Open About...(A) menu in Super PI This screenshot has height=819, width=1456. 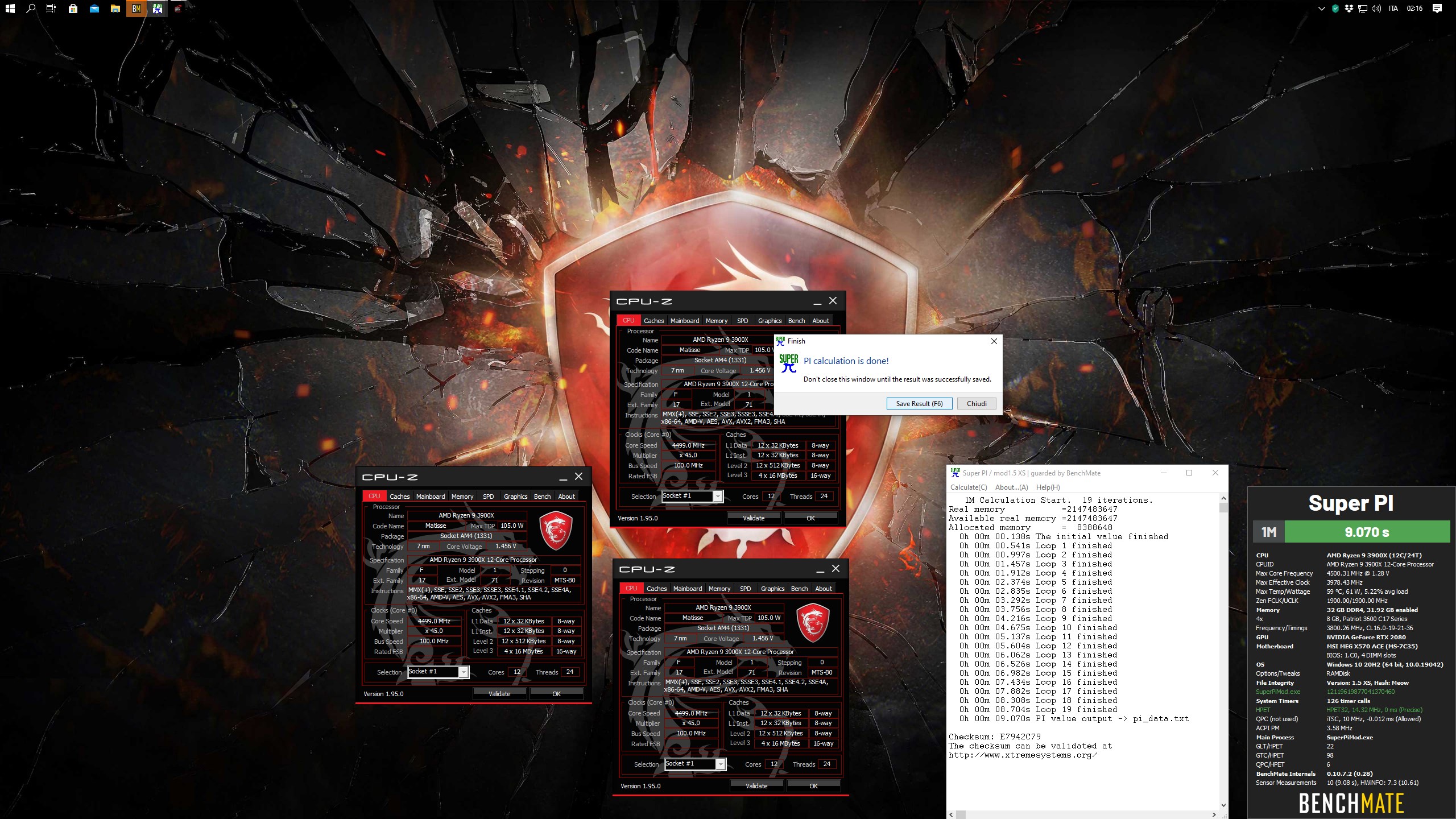point(1011,487)
